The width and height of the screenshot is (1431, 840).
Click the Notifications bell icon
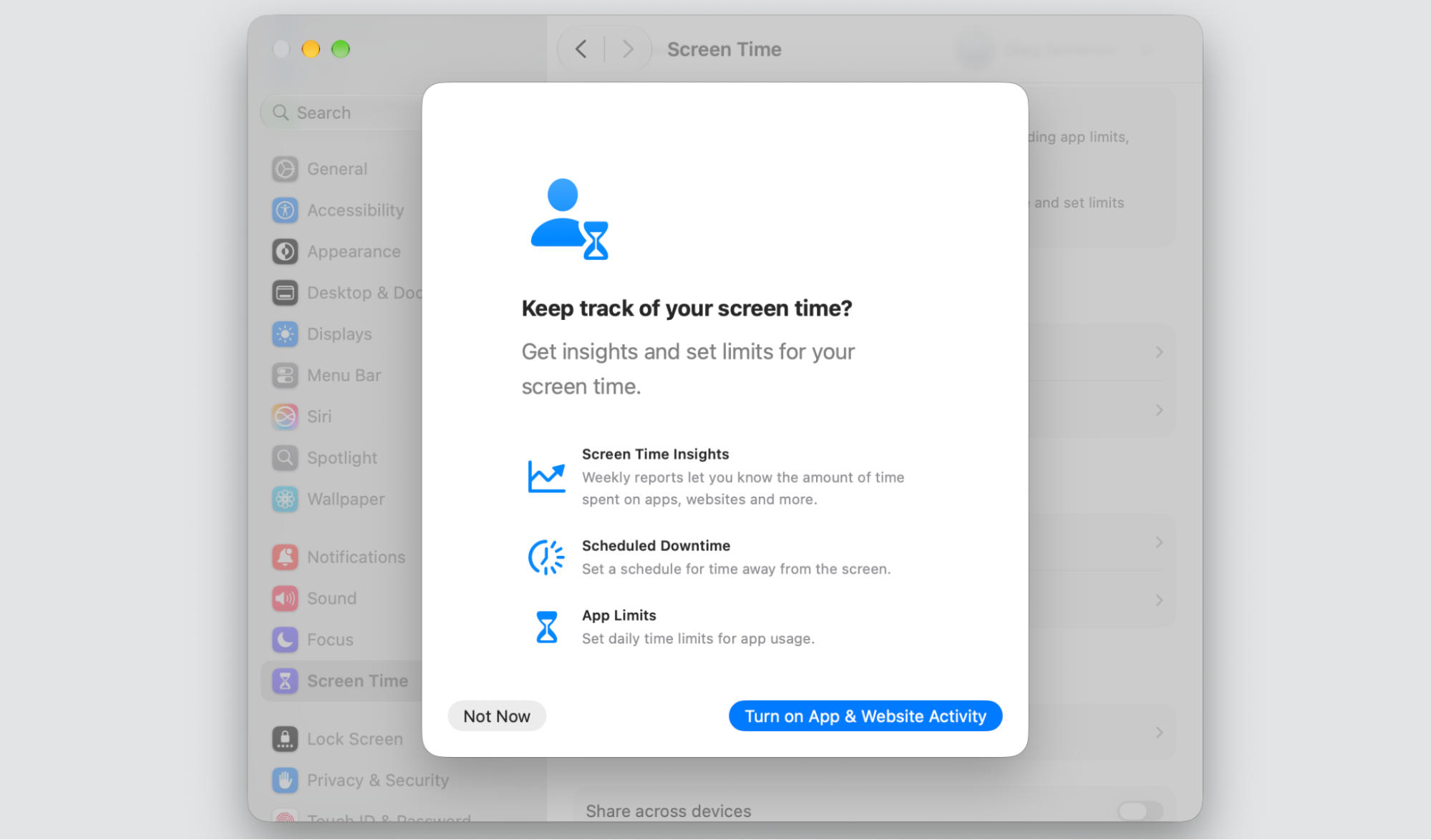point(285,557)
